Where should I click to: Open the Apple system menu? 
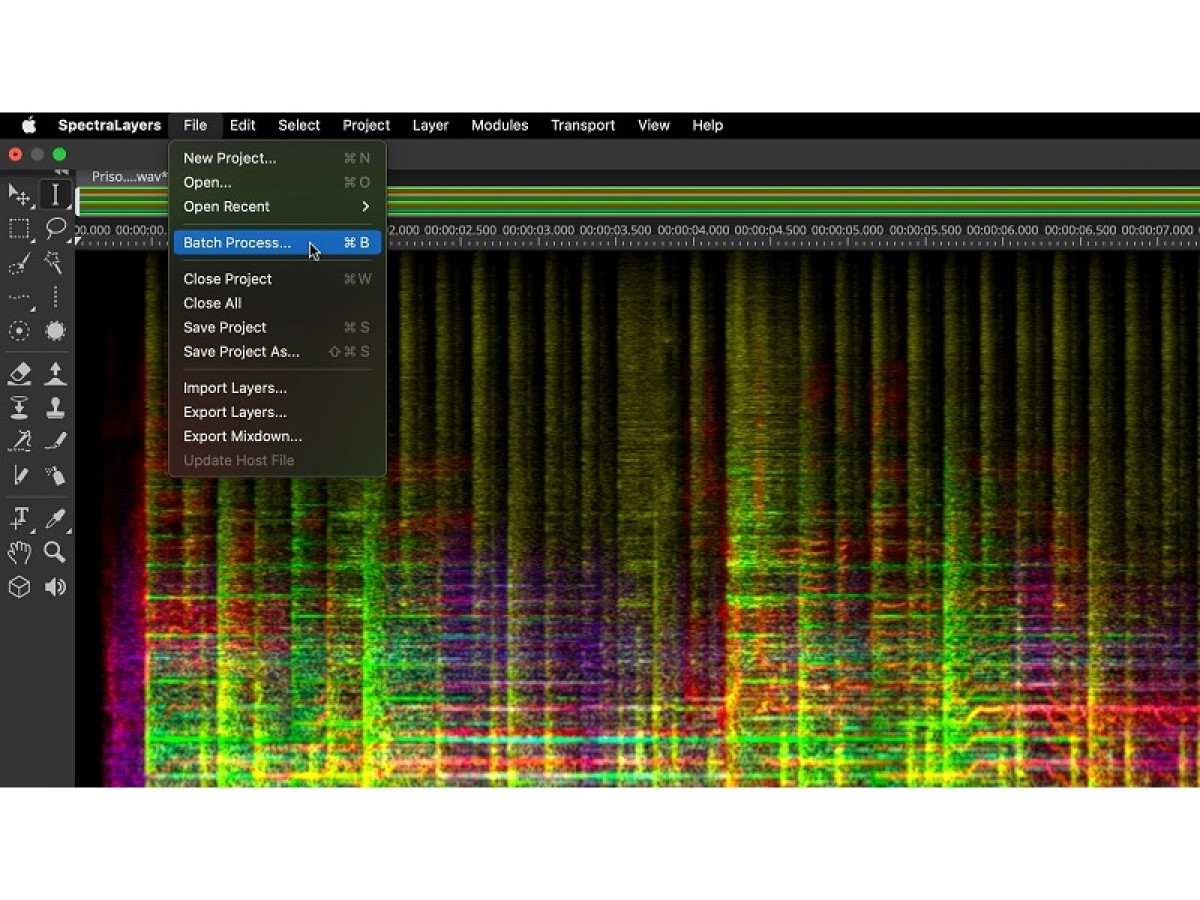tap(29, 125)
